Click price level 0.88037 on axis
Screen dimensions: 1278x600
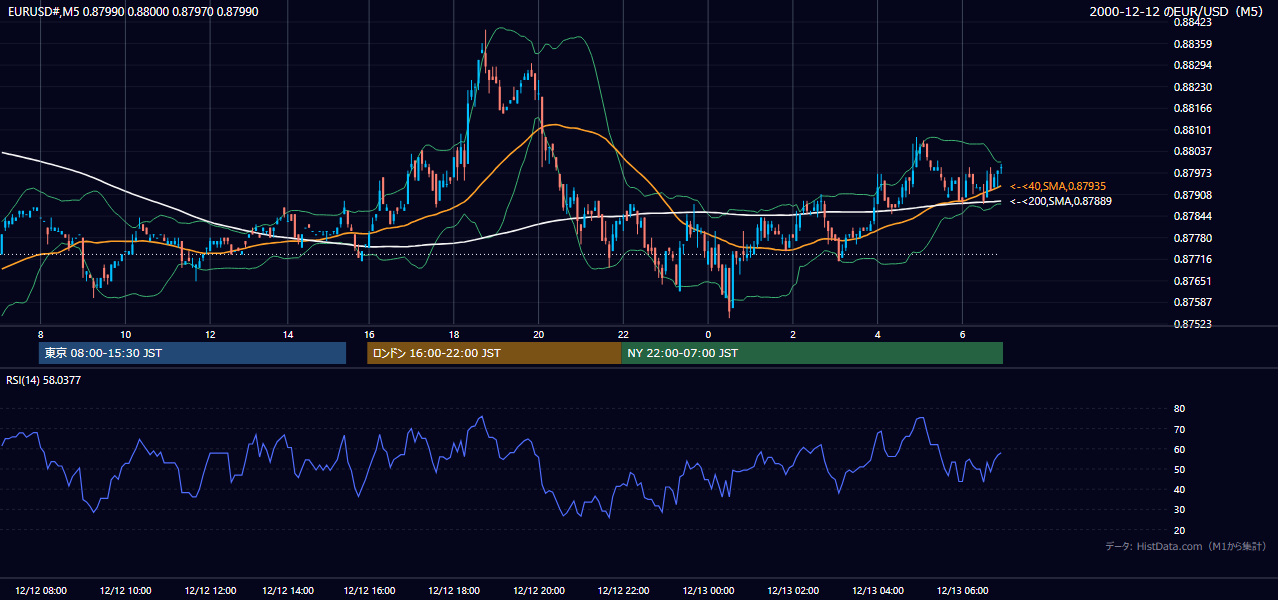point(1192,151)
